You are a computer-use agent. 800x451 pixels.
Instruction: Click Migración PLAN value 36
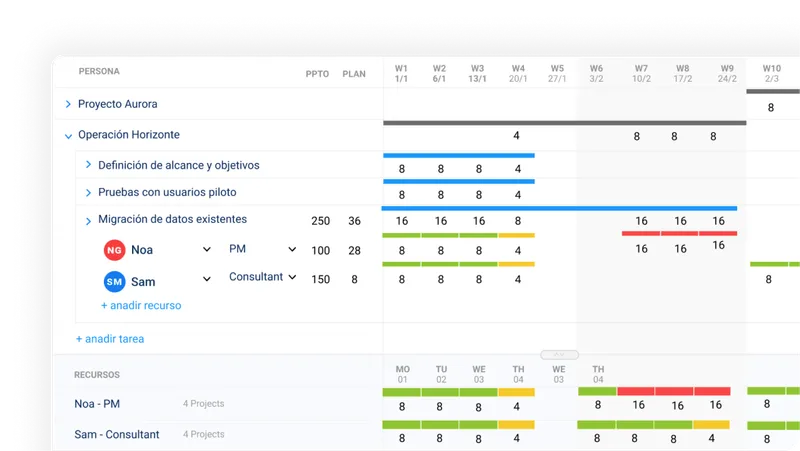click(x=355, y=221)
